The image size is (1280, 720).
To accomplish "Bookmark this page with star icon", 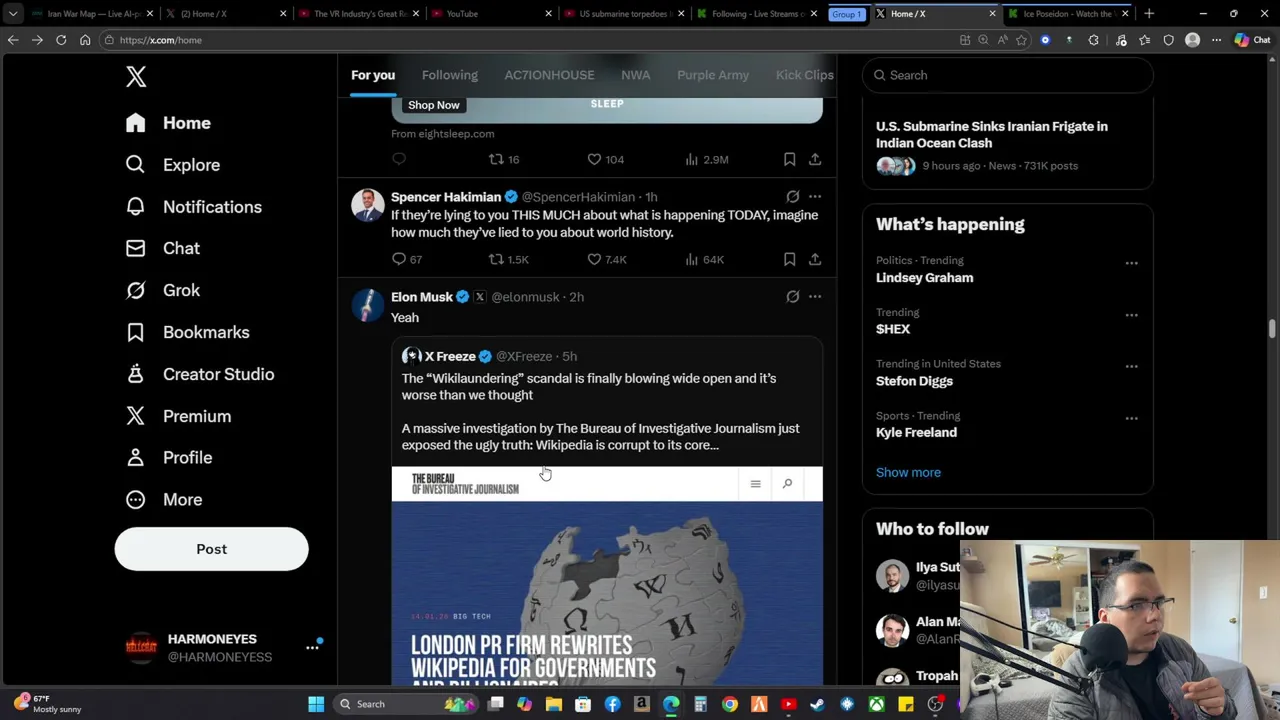I will click(1021, 40).
